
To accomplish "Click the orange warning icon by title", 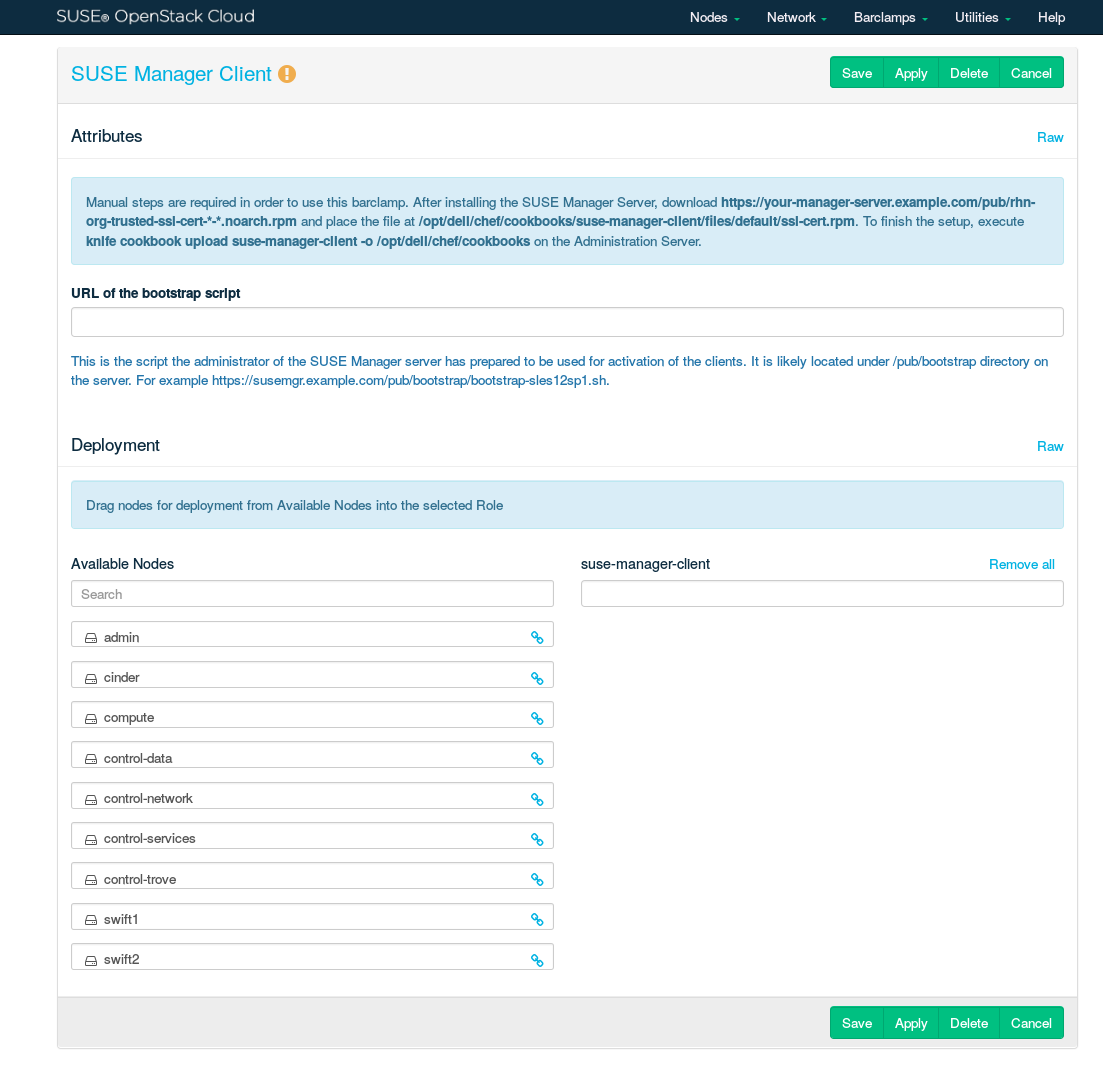I will (287, 74).
